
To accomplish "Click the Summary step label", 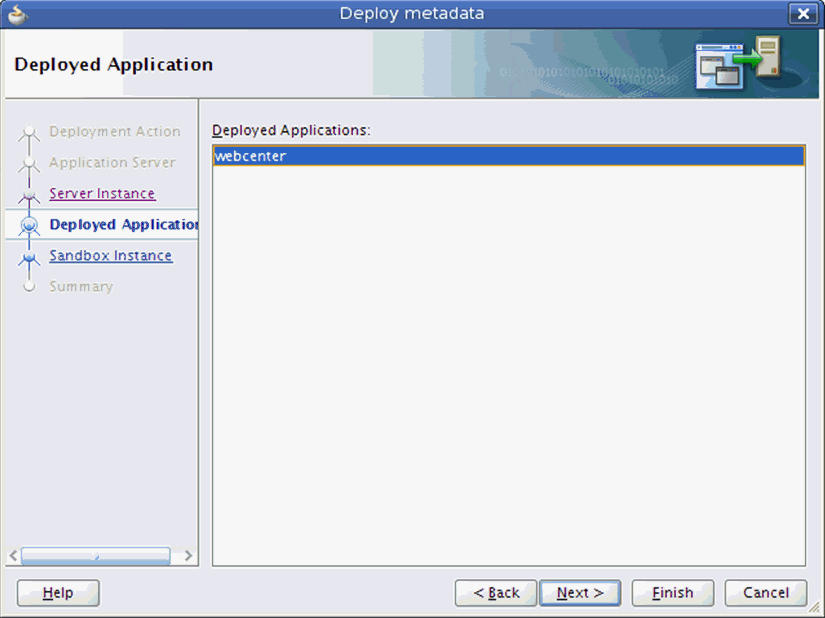I will (x=81, y=287).
